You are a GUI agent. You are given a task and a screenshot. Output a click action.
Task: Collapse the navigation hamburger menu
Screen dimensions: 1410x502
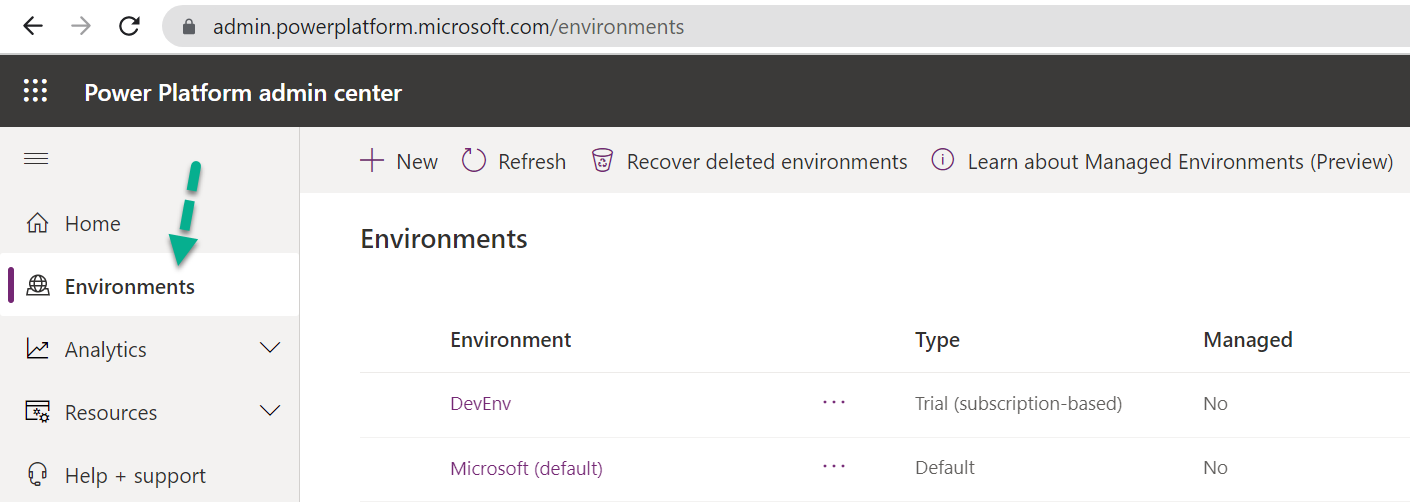[36, 159]
